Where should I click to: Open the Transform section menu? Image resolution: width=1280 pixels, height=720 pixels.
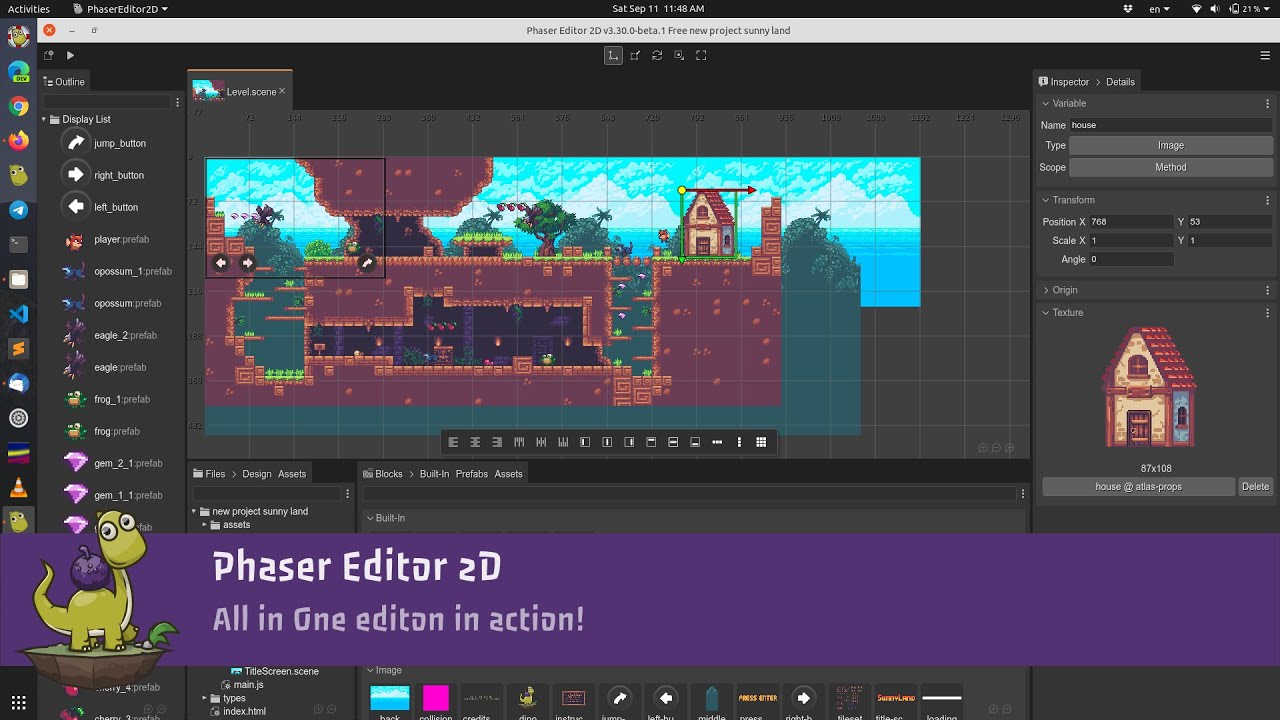coord(1268,200)
